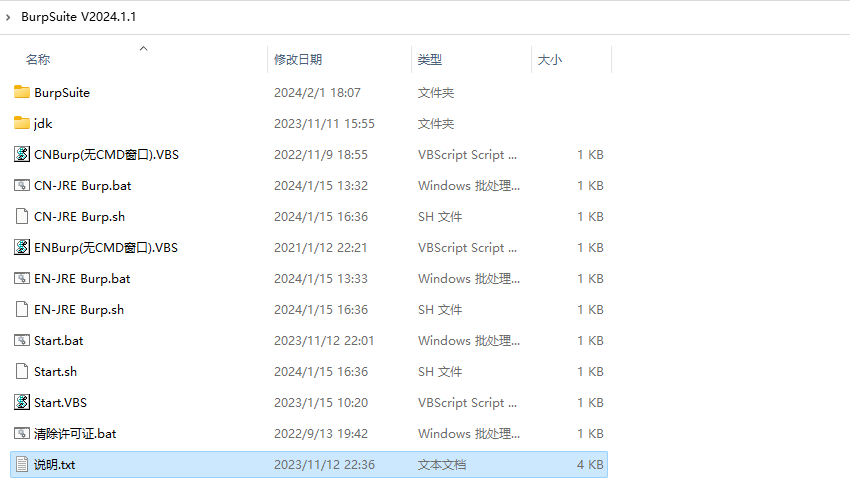Expand the breadcrumb chevron before BurpSuite V2024.1.1
The width and height of the screenshot is (850, 479).
10,16
